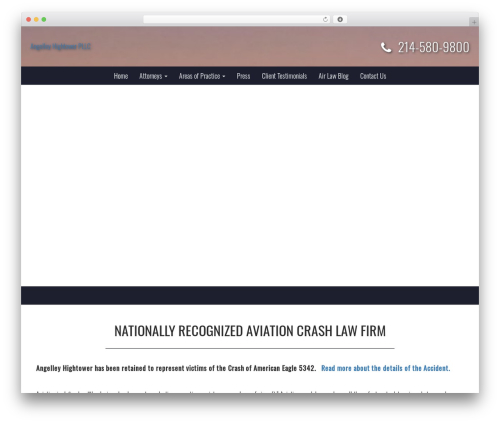This screenshot has height=423, width=500.
Task: Go to the Home menu item
Action: click(x=121, y=76)
